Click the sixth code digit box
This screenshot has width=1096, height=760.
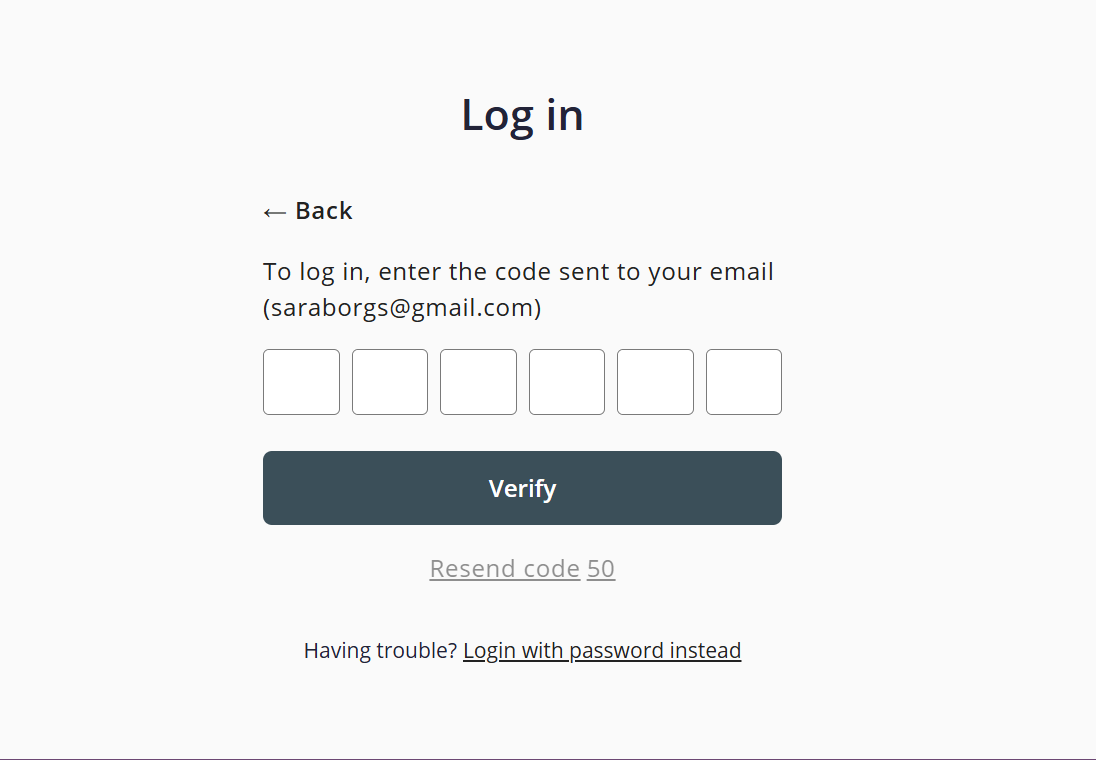[x=744, y=382]
